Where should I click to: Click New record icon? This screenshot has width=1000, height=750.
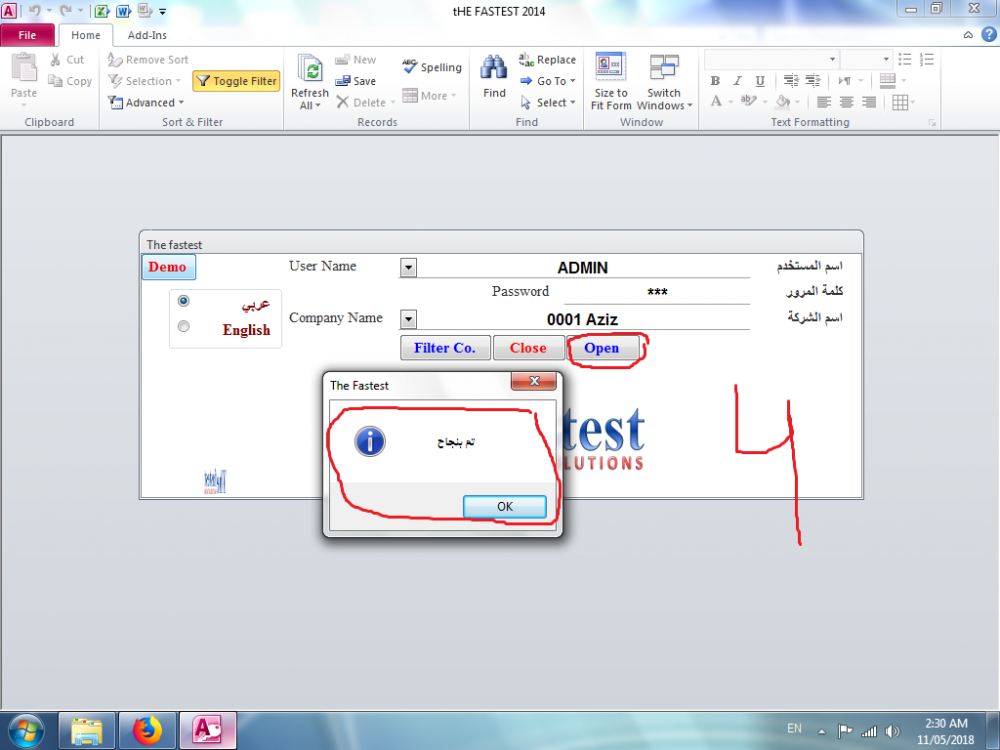tap(342, 59)
